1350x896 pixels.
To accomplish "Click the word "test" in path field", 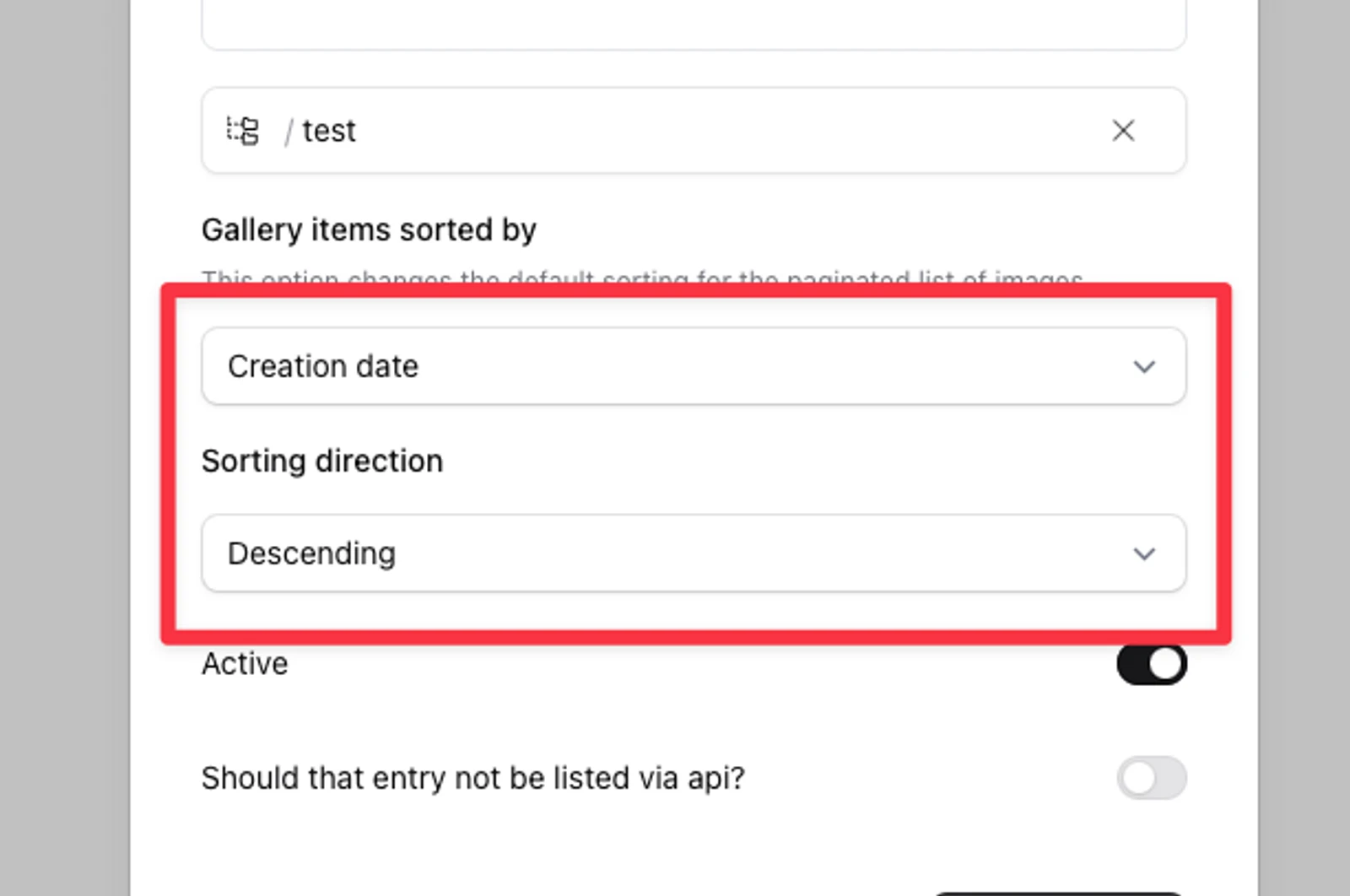I will click(329, 131).
